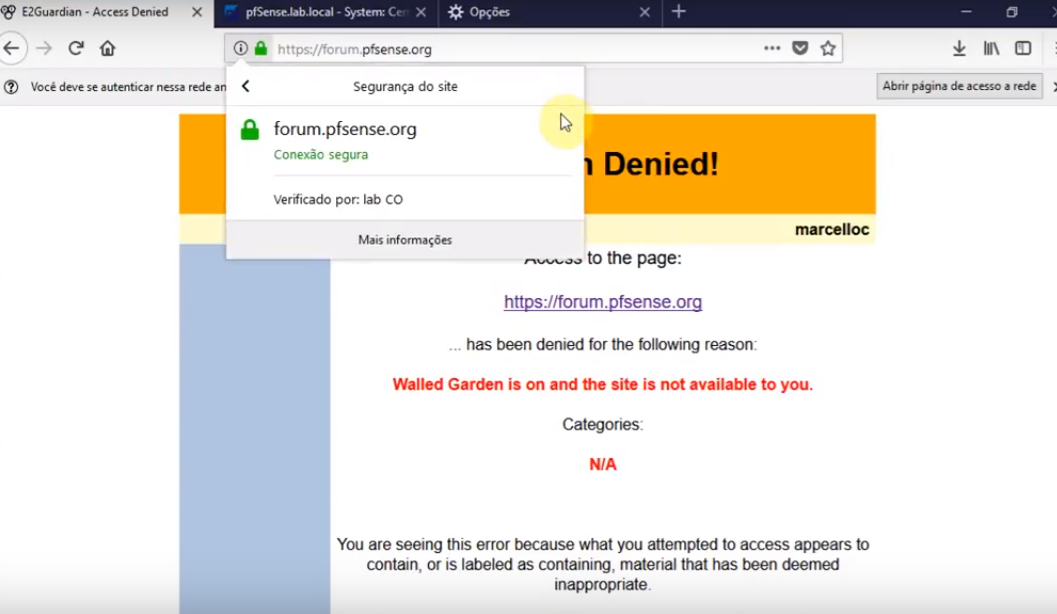This screenshot has width=1057, height=614.
Task: Minimize the Firefox window
Action: (966, 12)
